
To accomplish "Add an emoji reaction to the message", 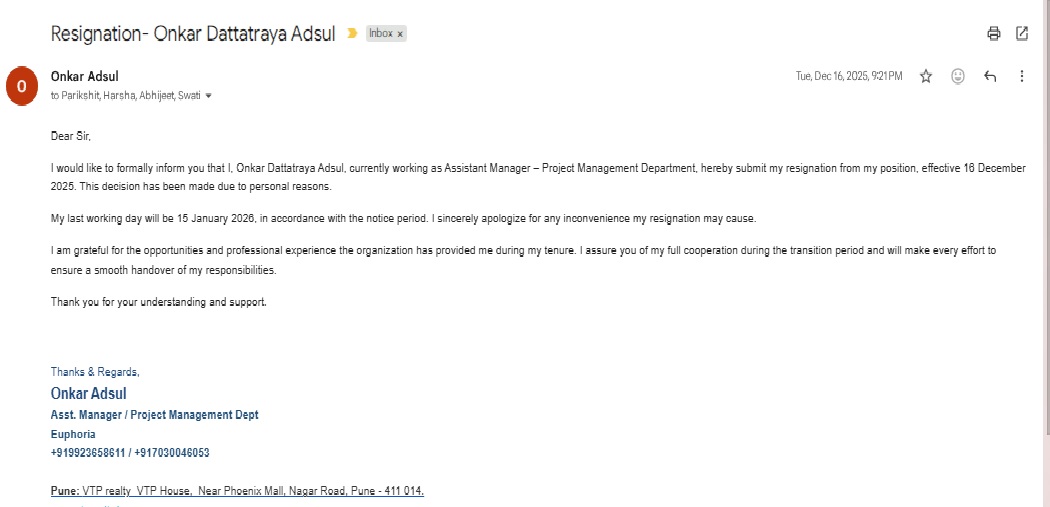I will 958,76.
